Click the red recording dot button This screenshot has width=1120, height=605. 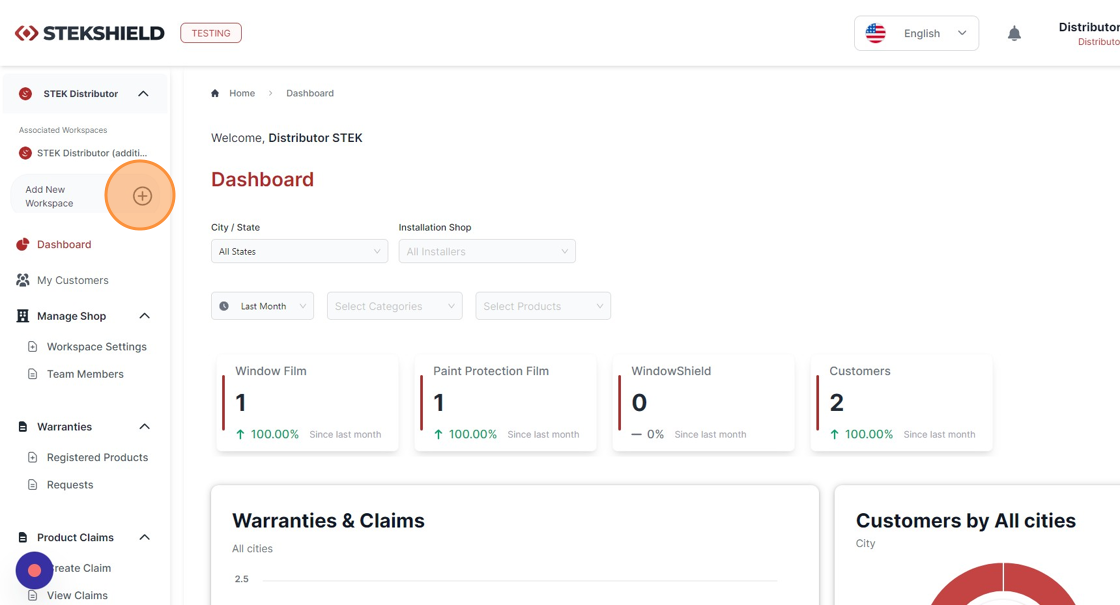tap(34, 570)
